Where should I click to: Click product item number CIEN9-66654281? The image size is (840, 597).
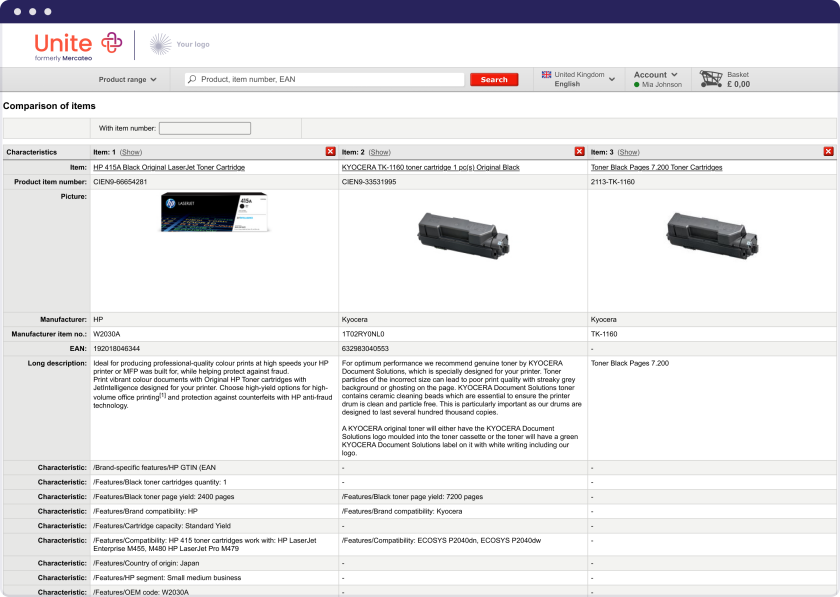[x=120, y=182]
